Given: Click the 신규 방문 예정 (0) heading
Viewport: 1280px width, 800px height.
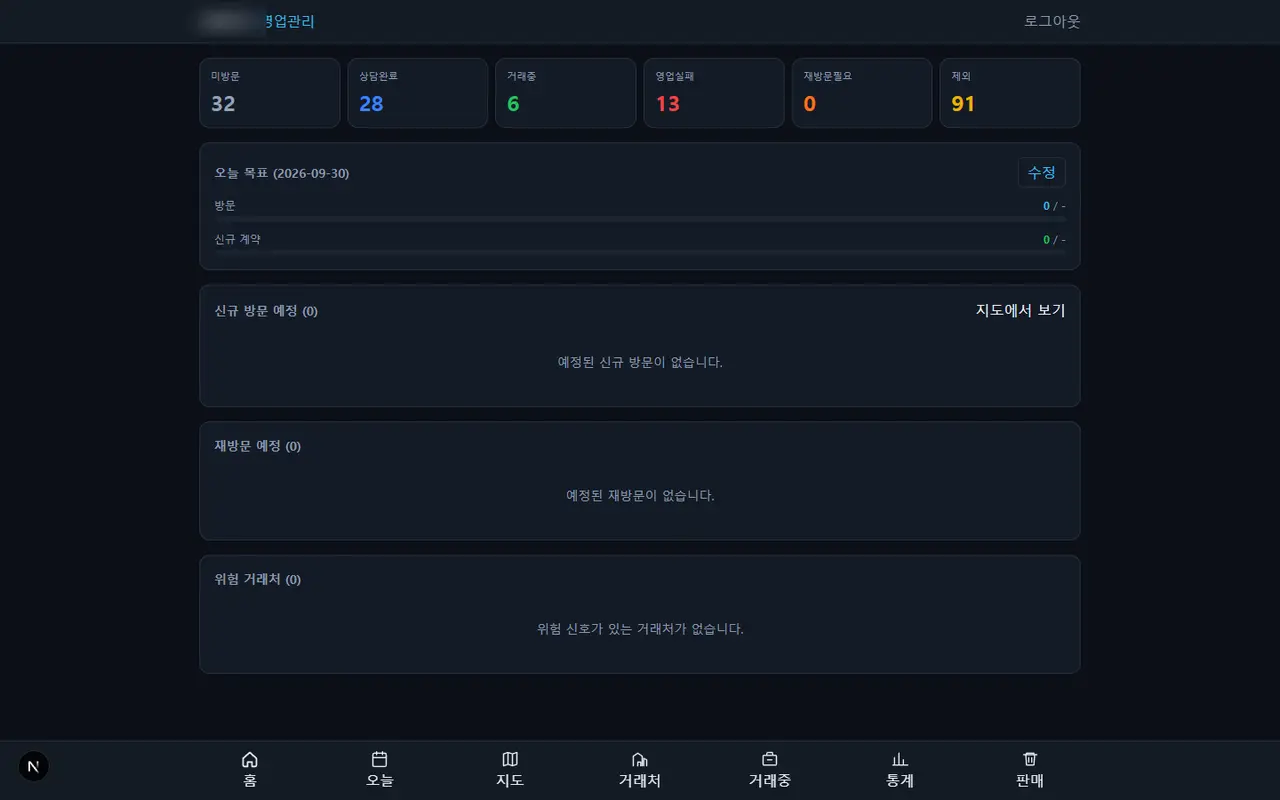Looking at the screenshot, I should tap(266, 311).
